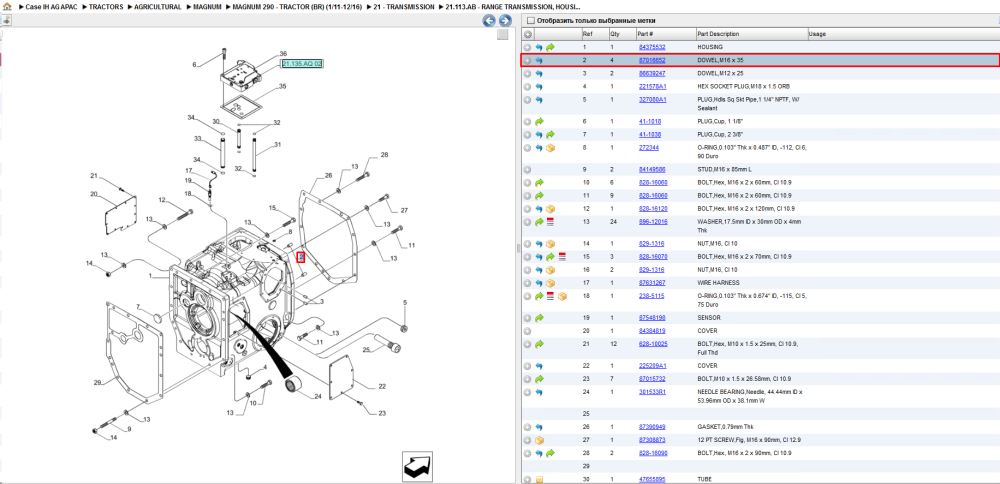
Task: Click green arrow icon on ref 10 BOLT row
Action: click(539, 182)
